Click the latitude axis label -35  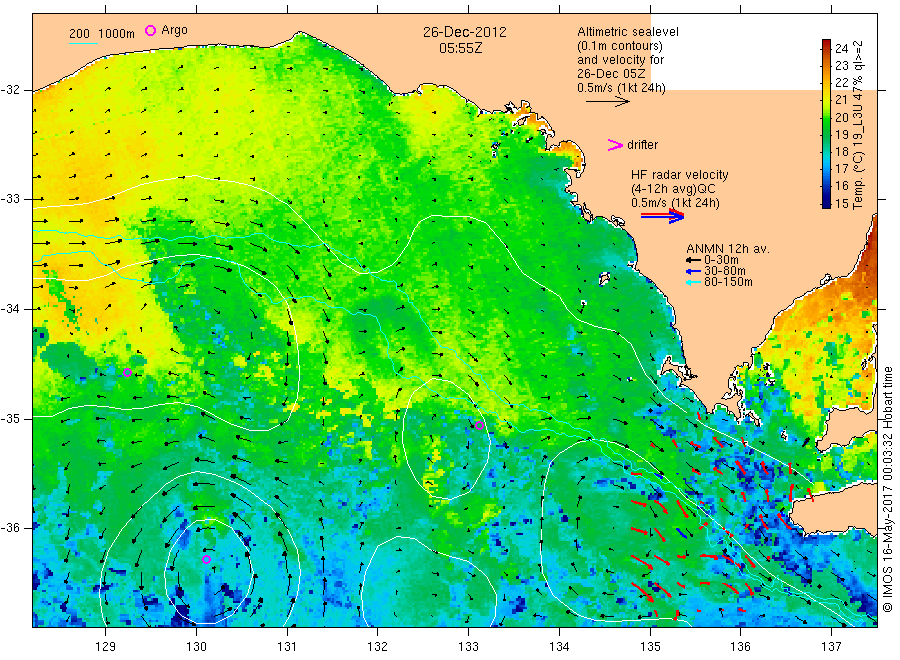pyautogui.click(x=10, y=418)
